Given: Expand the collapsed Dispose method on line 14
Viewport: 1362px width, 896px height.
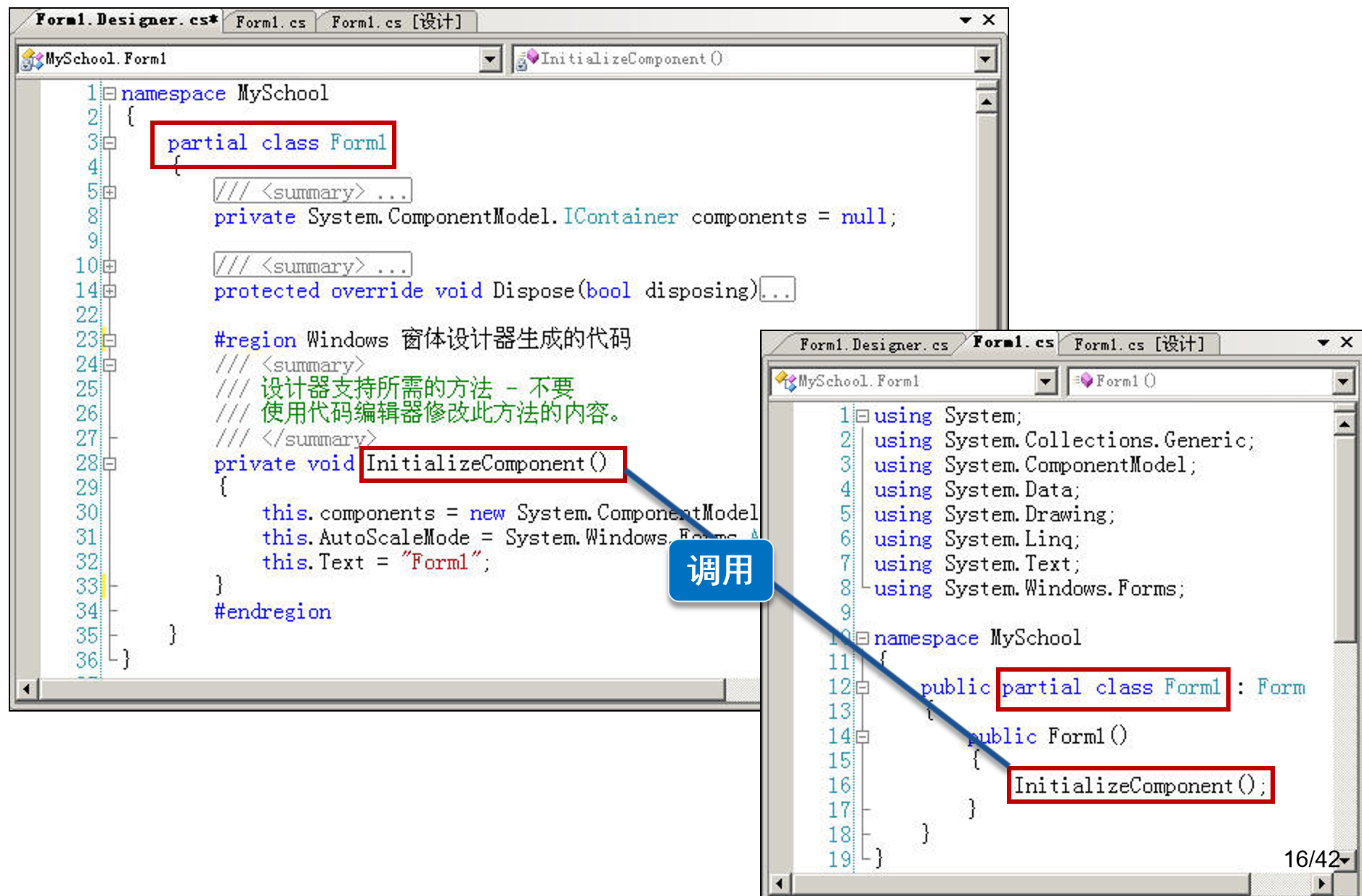Looking at the screenshot, I should click(110, 291).
